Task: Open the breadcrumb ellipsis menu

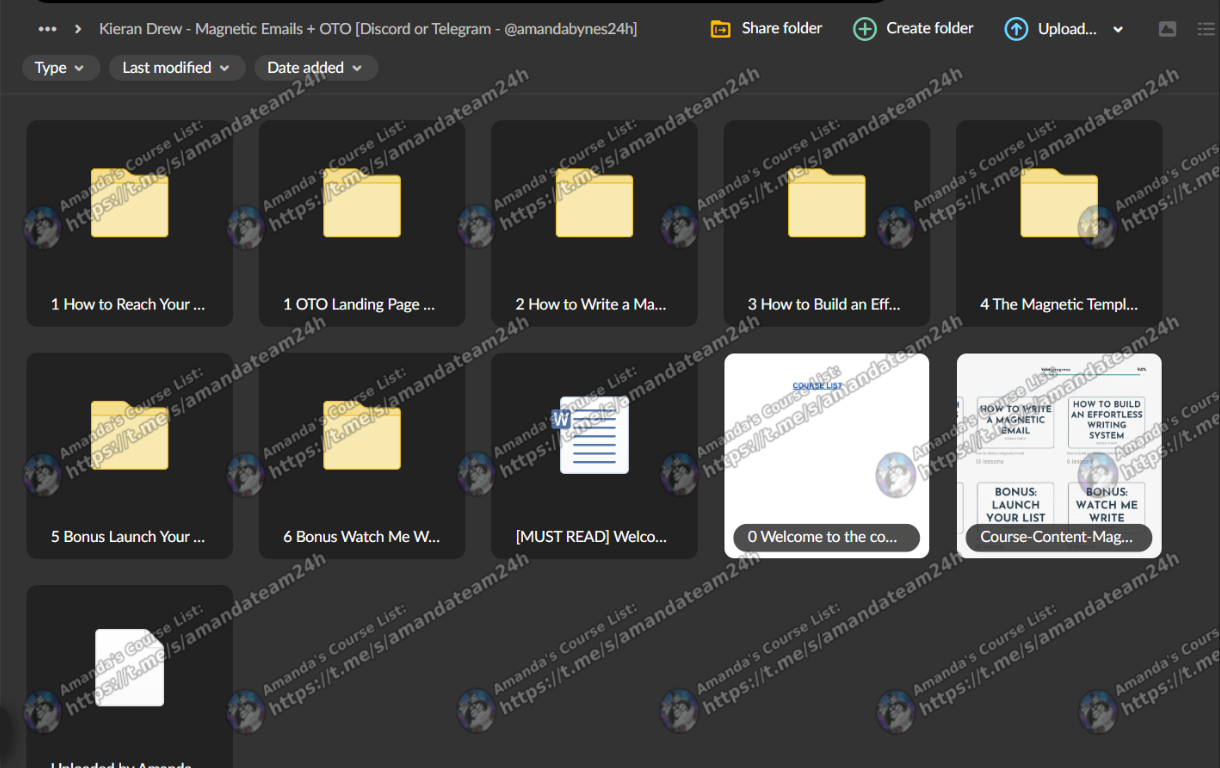Action: click(47, 29)
